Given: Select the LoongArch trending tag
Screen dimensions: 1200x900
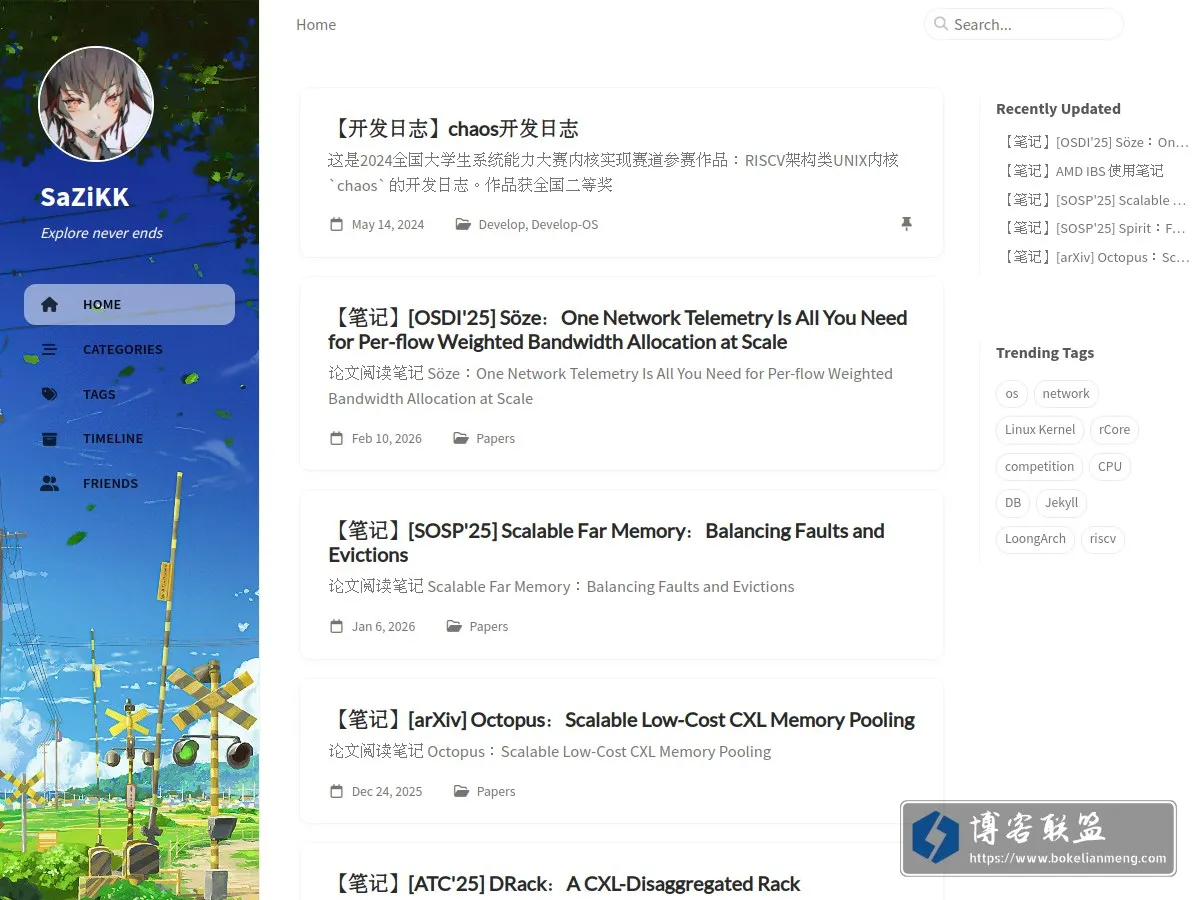Looking at the screenshot, I should click(1035, 539).
